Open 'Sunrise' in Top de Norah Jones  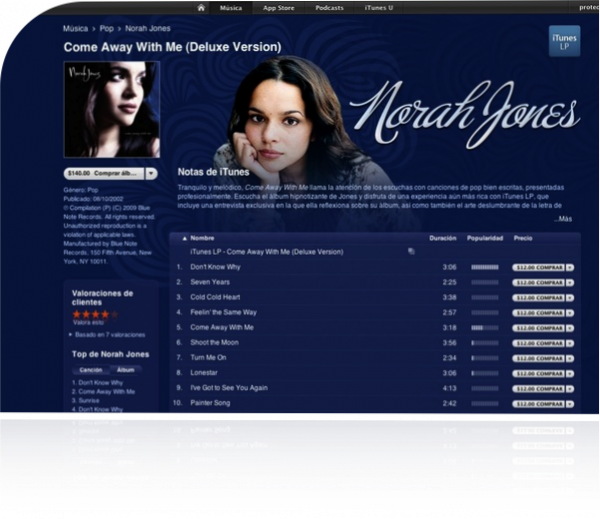click(x=89, y=400)
